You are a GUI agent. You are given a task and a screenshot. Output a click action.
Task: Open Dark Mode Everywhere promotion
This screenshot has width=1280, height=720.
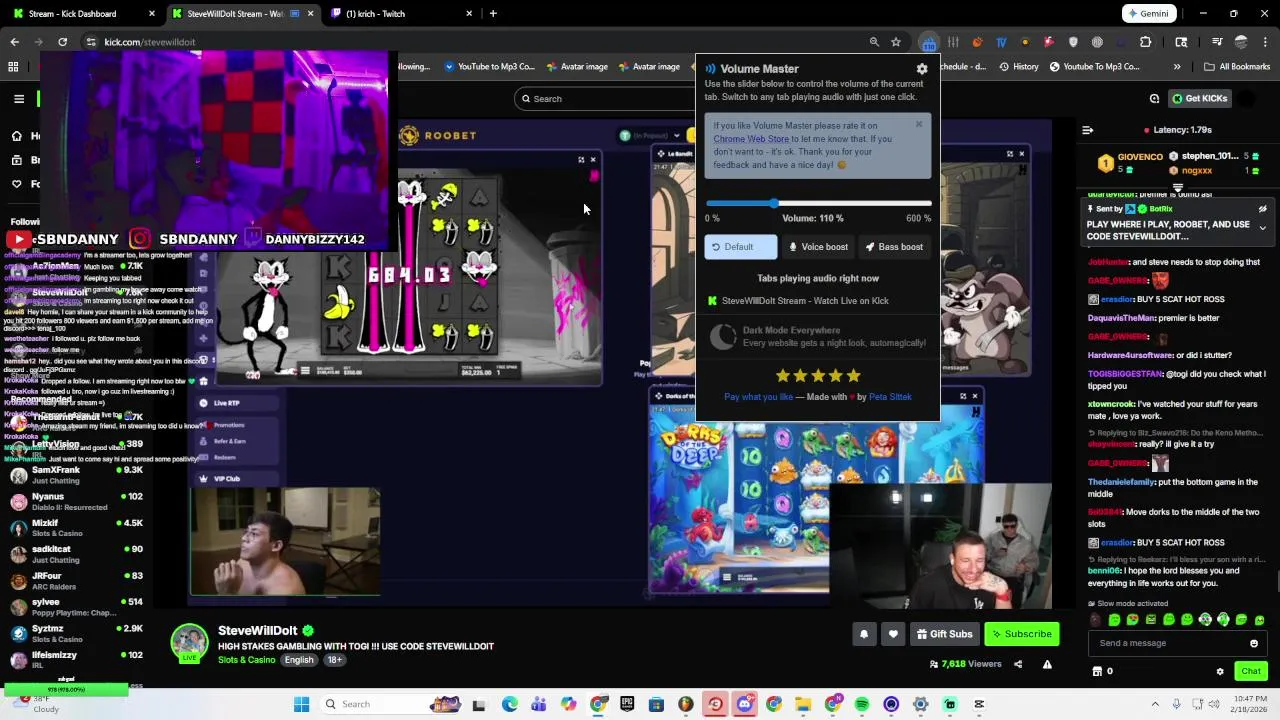[x=818, y=337]
